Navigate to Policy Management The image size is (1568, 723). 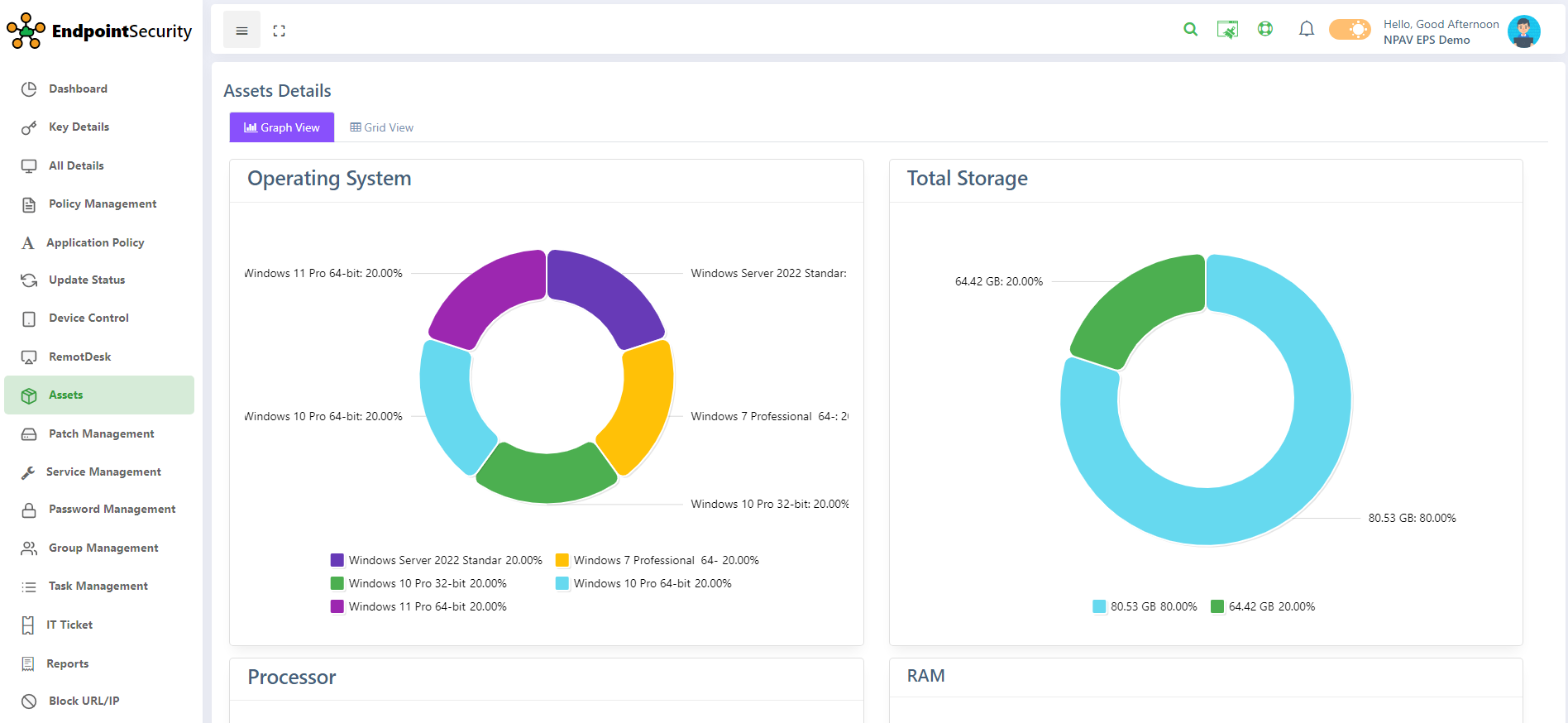coord(99,203)
